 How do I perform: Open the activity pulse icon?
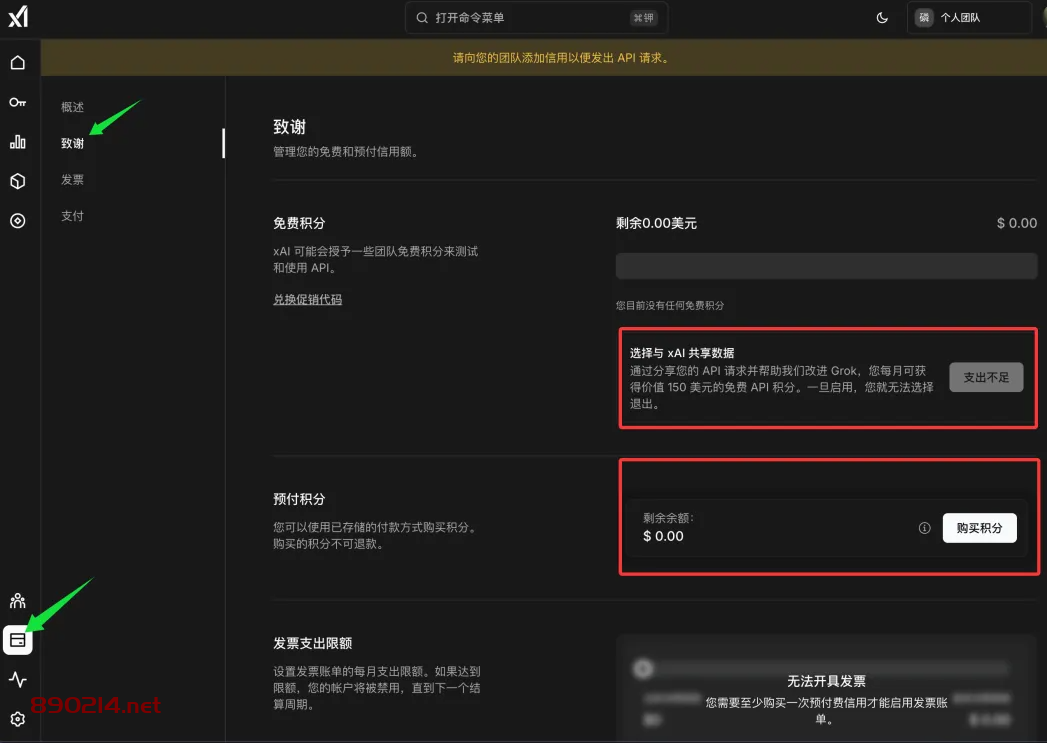(18, 680)
